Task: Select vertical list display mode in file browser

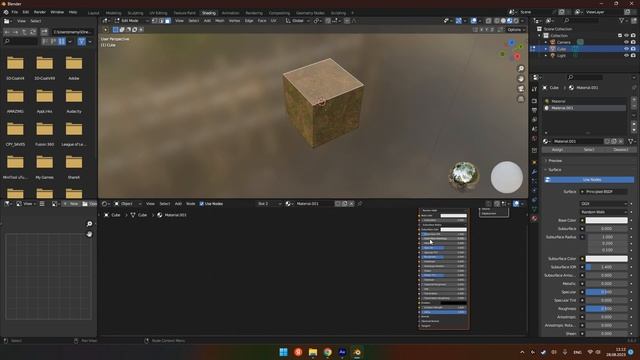Action: pyautogui.click(x=45, y=41)
